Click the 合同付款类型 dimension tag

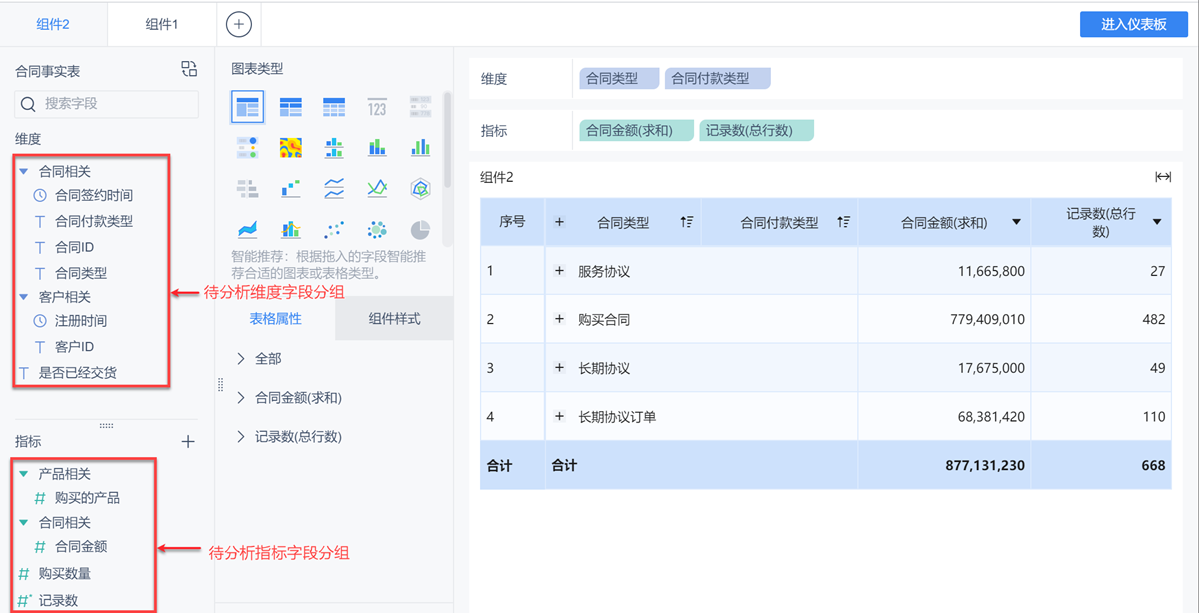717,78
